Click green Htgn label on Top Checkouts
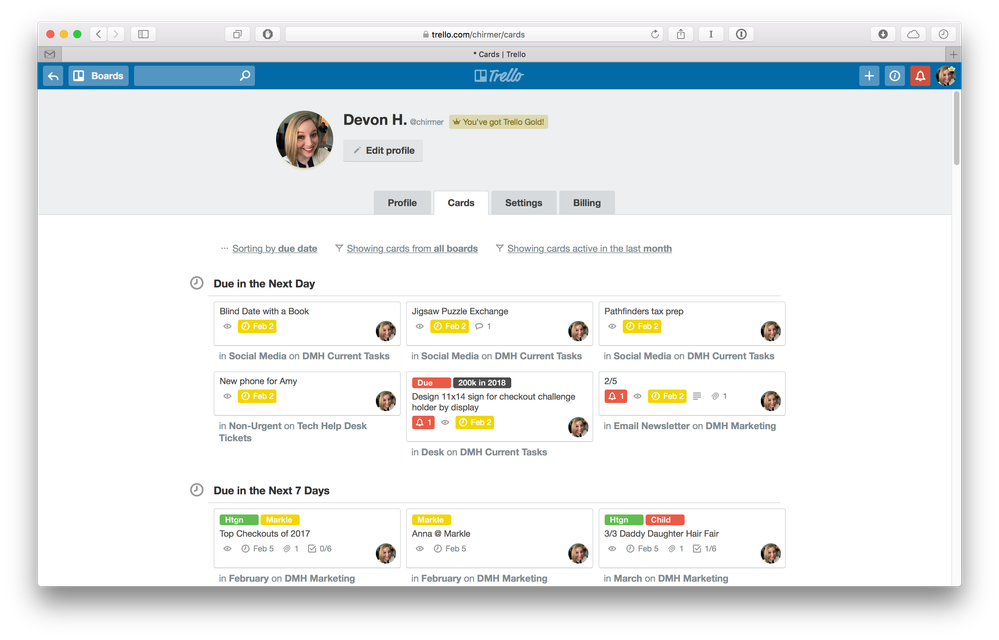This screenshot has width=999, height=640. point(239,520)
